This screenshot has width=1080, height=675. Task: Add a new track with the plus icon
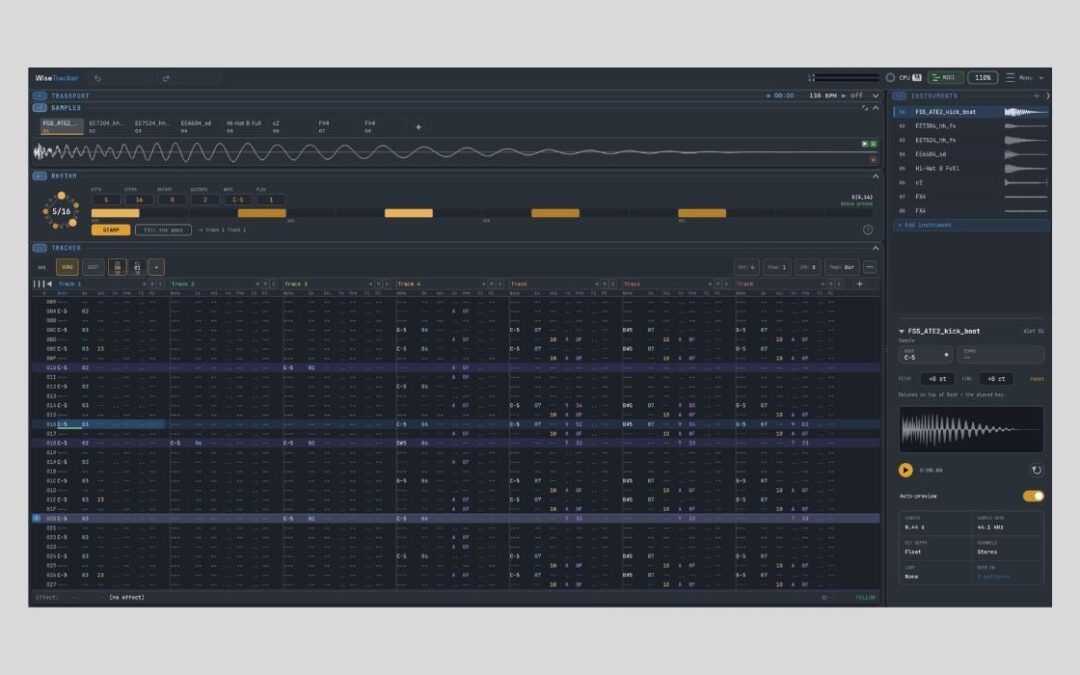tap(860, 284)
